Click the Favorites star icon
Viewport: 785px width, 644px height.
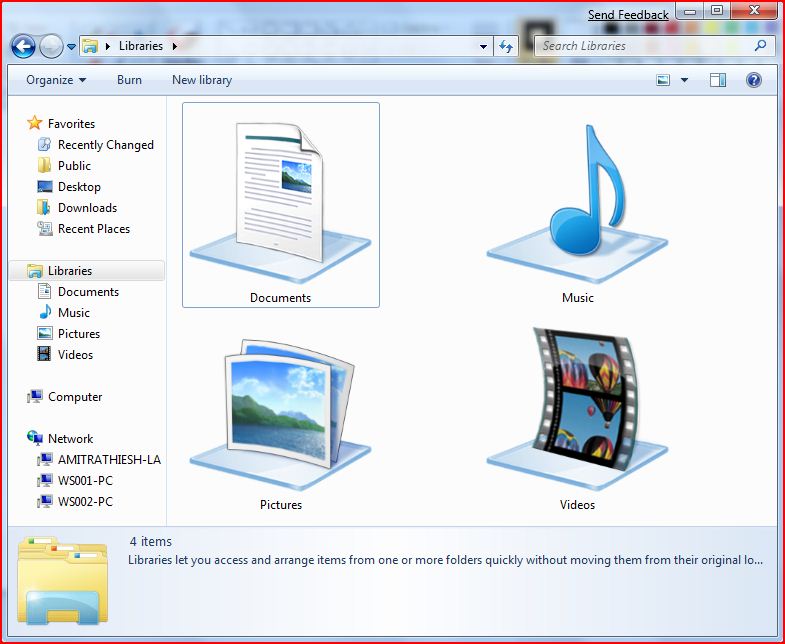pyautogui.click(x=35, y=123)
